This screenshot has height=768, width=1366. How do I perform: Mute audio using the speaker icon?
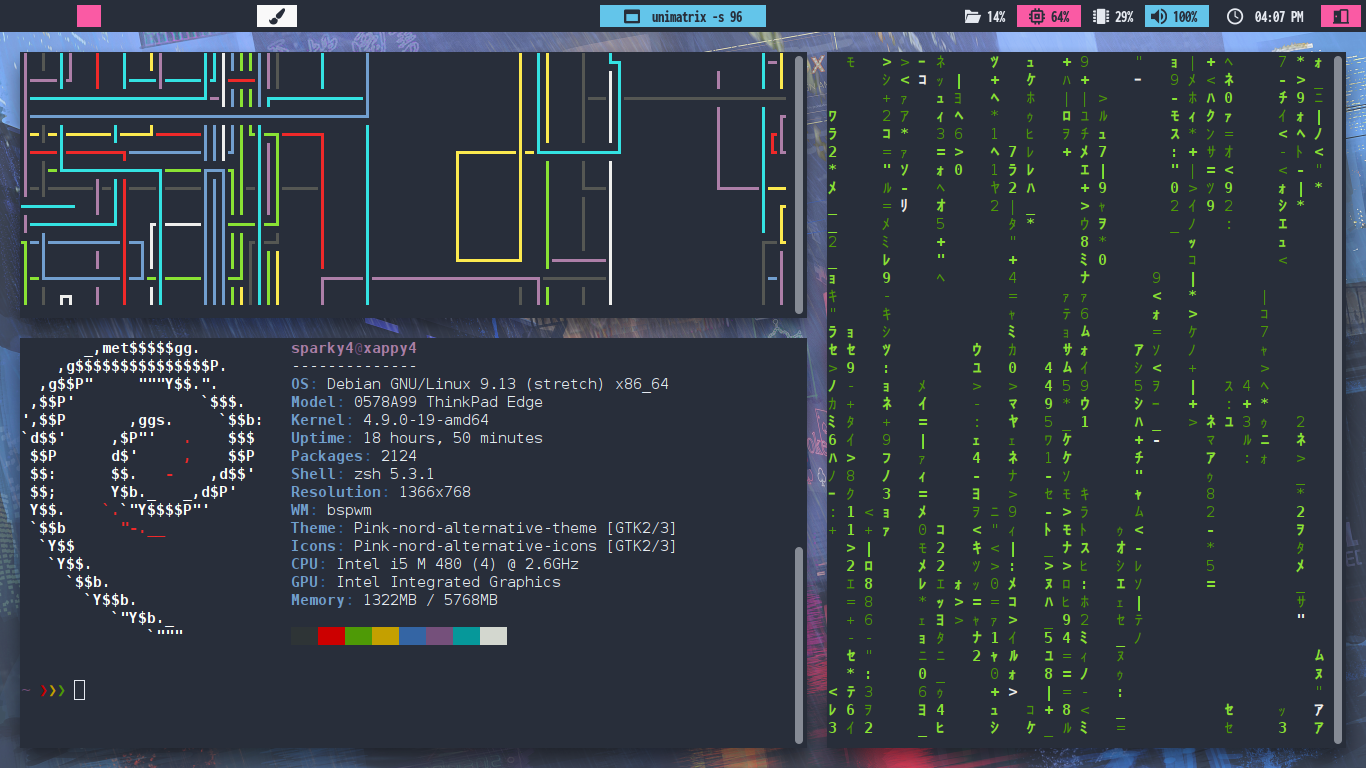point(1158,17)
